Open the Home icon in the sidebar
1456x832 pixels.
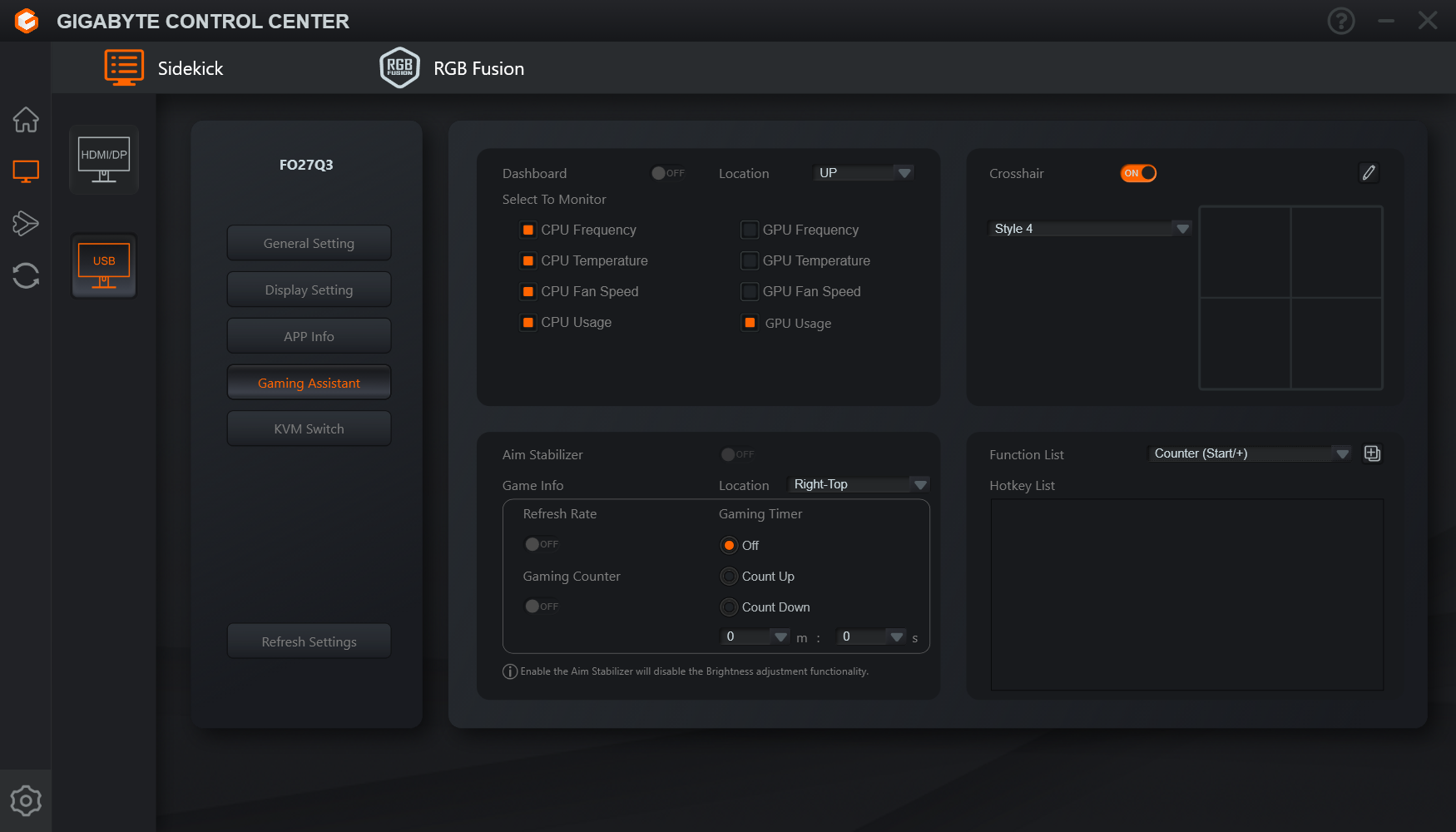[26, 120]
